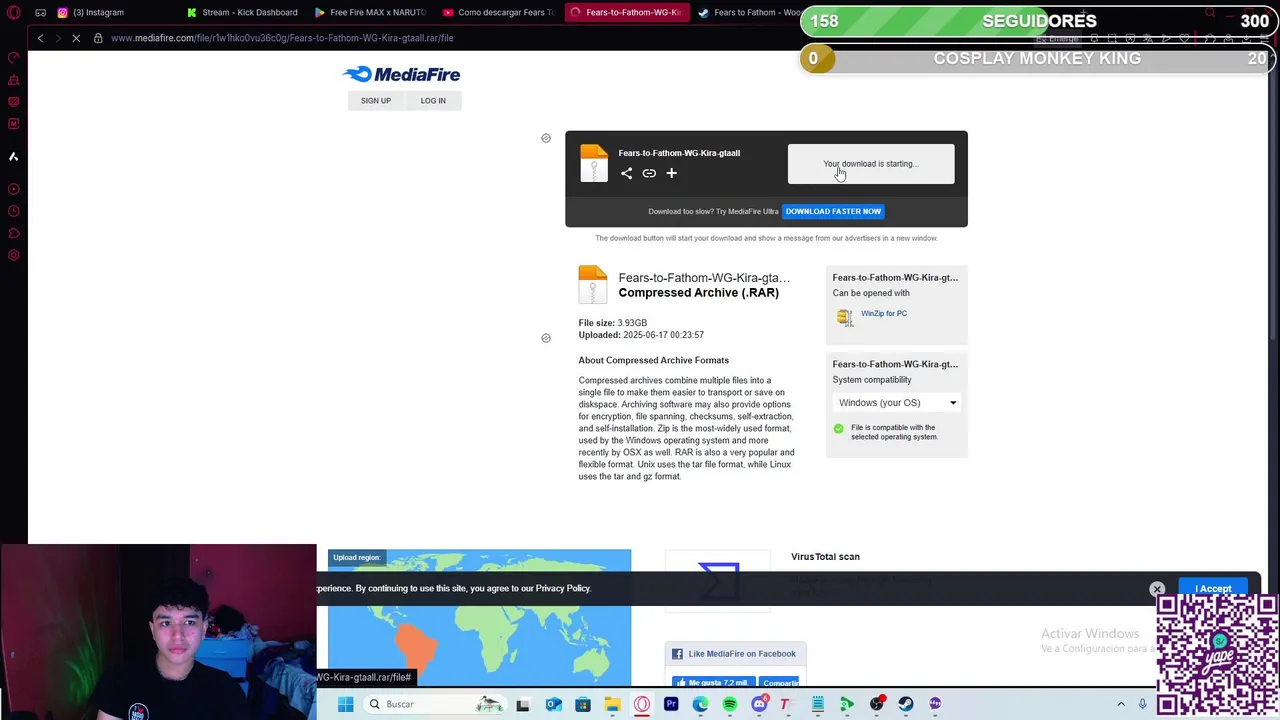Open the history clock sidebar icon

[14, 211]
